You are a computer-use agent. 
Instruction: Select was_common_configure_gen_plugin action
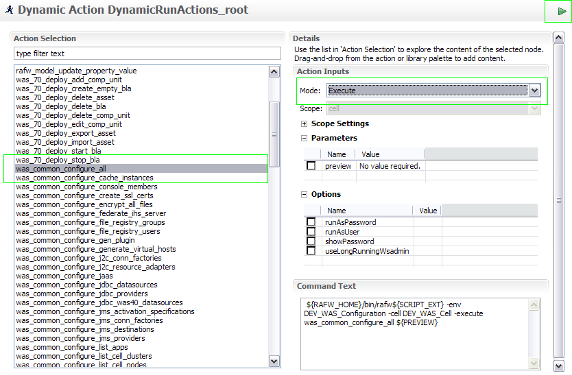(x=75, y=240)
